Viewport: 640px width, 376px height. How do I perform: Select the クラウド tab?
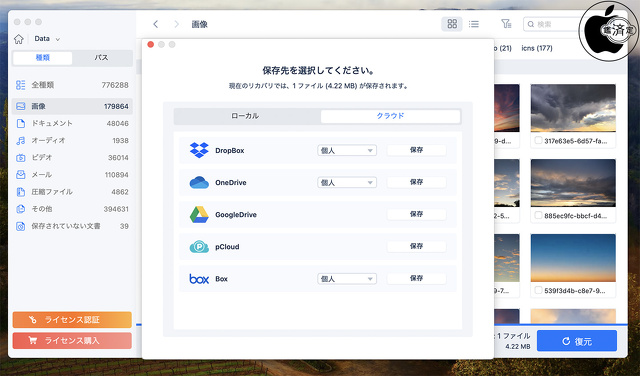click(x=391, y=116)
